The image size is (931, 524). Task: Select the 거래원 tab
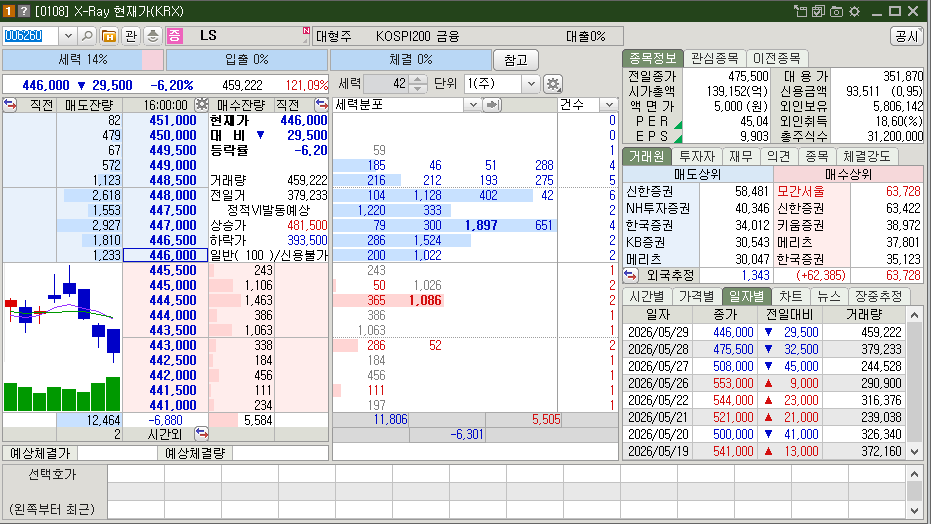tap(647, 156)
